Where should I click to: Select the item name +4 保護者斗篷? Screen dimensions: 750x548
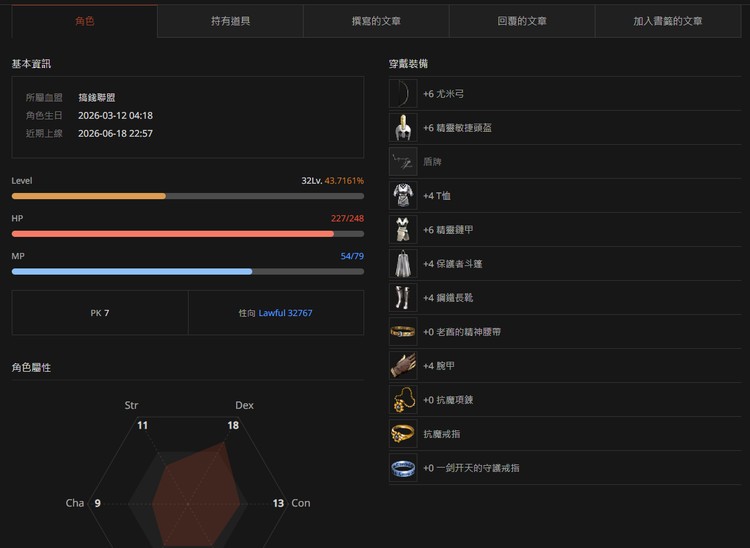(452, 263)
